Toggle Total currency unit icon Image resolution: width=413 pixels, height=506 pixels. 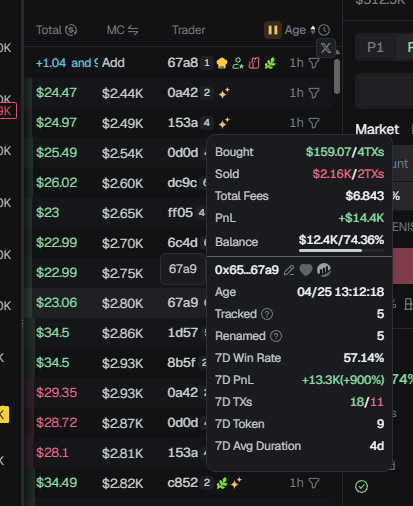(x=71, y=30)
